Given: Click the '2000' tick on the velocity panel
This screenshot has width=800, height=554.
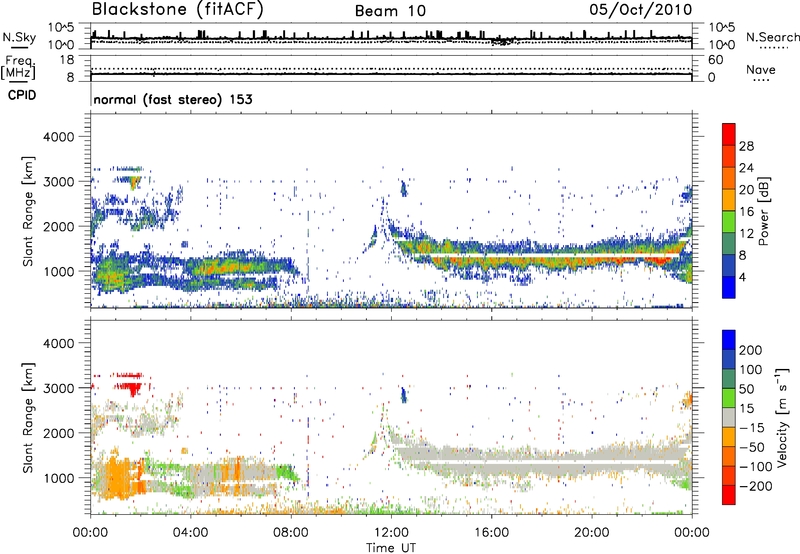Looking at the screenshot, I should point(59,433).
